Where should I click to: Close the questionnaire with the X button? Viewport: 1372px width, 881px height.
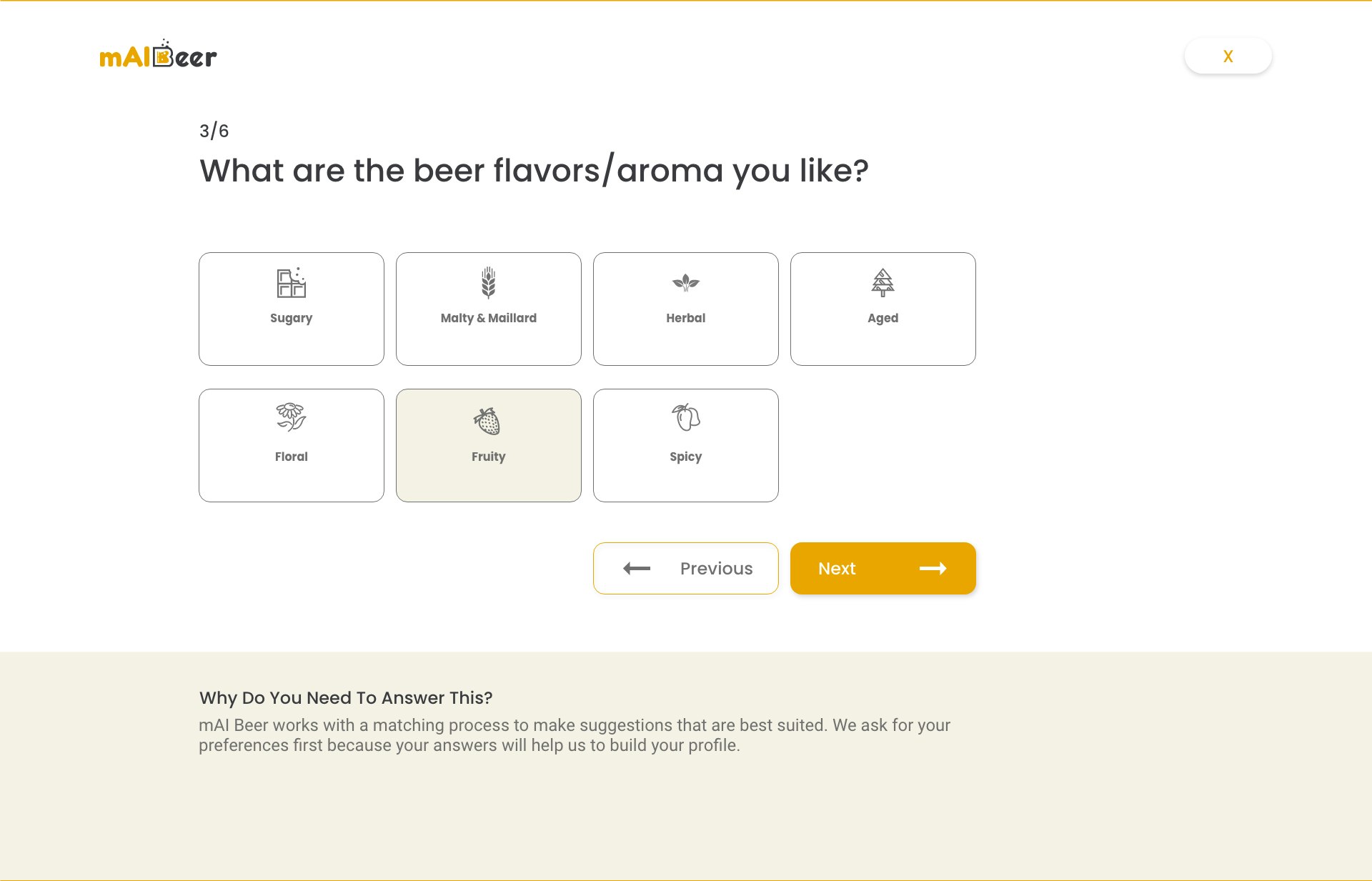click(1228, 56)
